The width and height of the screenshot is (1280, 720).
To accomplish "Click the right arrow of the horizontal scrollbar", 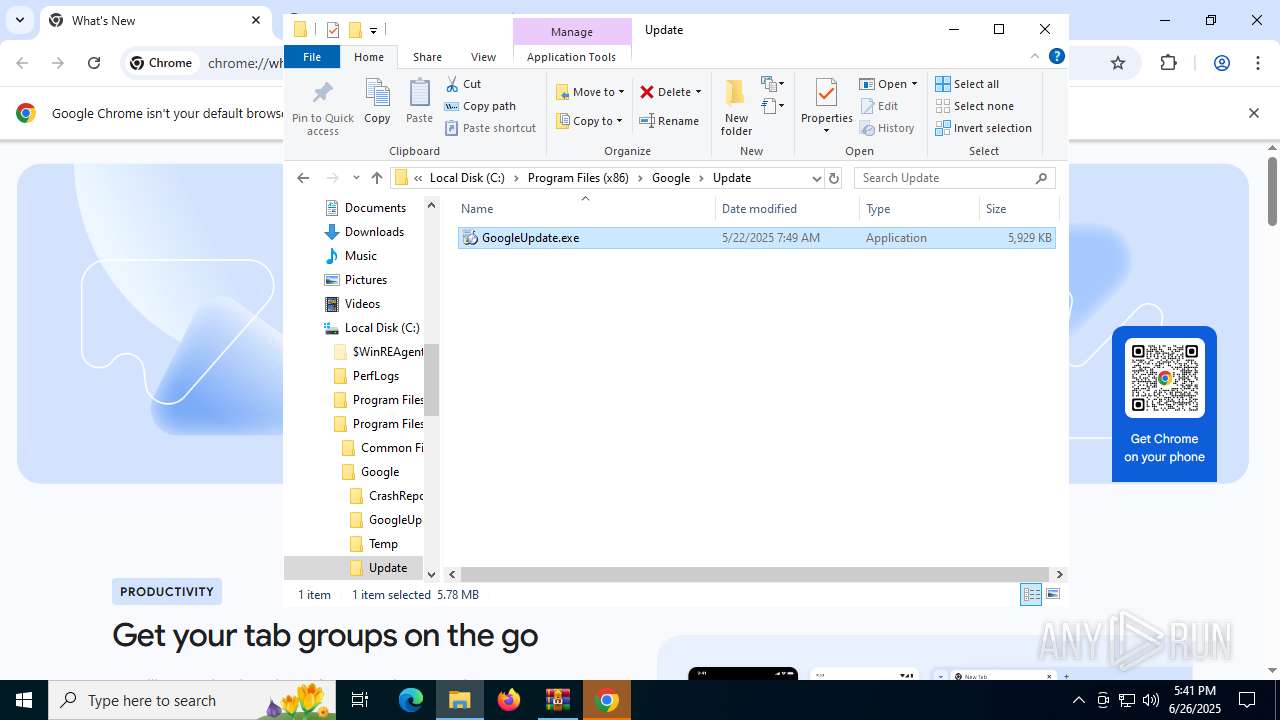I will pyautogui.click(x=1059, y=574).
